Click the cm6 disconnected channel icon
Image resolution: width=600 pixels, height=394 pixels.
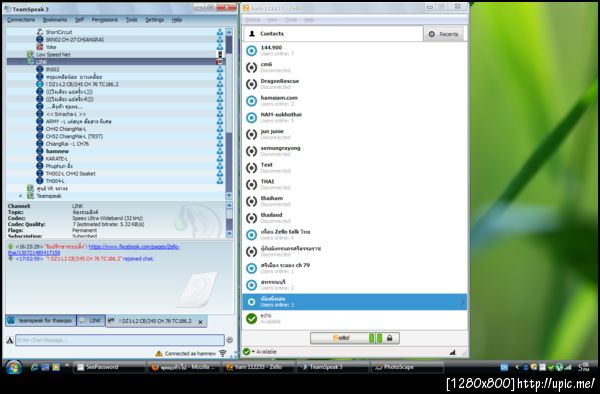[x=251, y=67]
